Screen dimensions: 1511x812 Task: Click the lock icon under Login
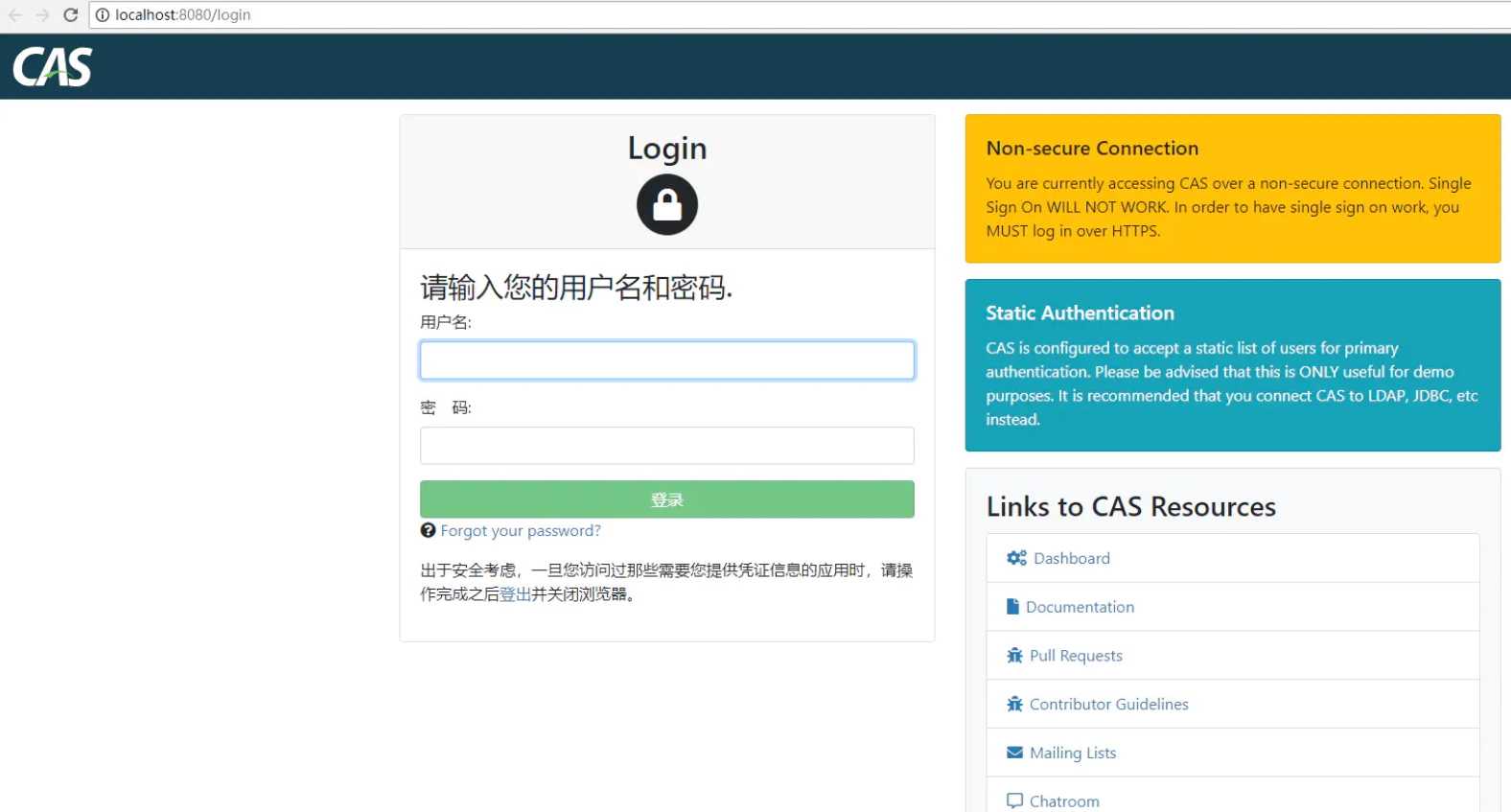(x=667, y=205)
